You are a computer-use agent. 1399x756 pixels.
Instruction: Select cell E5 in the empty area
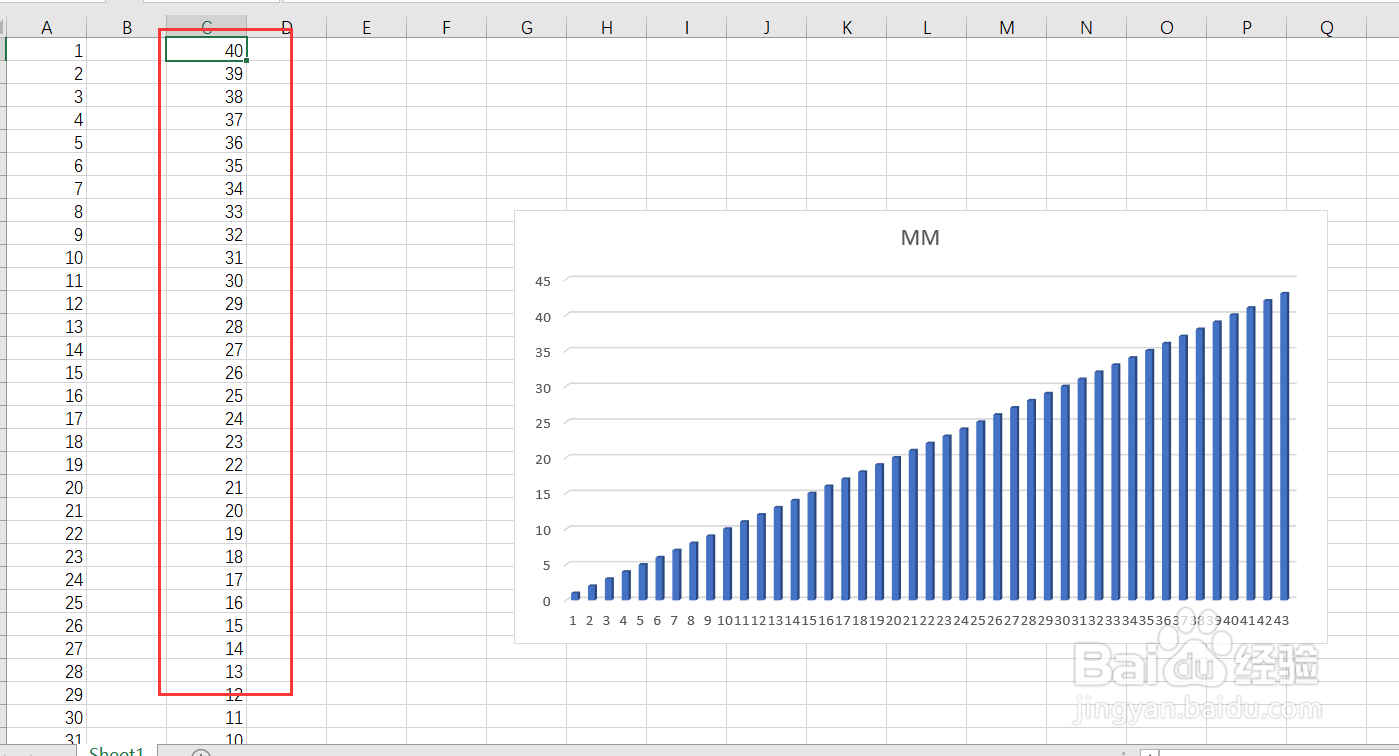point(366,142)
